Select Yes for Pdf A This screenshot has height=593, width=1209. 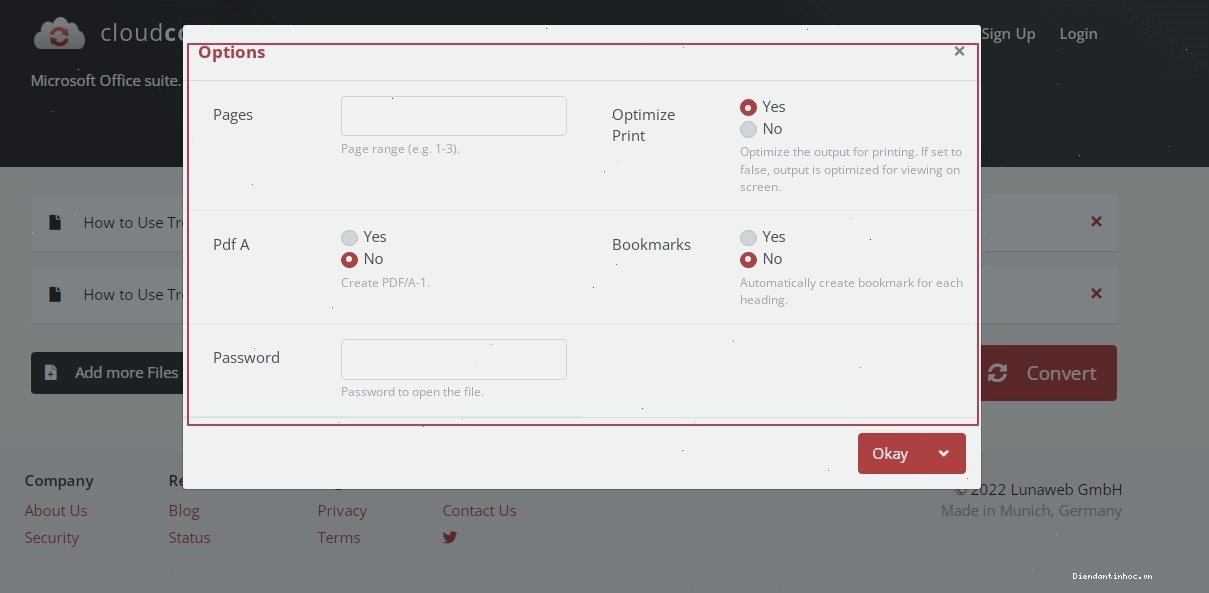tap(349, 237)
